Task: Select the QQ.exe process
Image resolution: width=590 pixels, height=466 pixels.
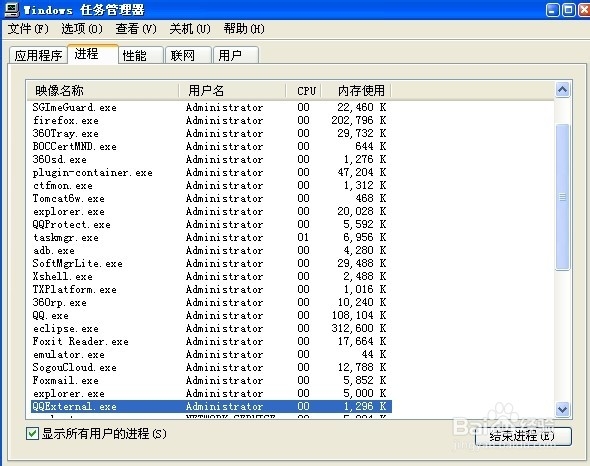Action: pyautogui.click(x=210, y=315)
